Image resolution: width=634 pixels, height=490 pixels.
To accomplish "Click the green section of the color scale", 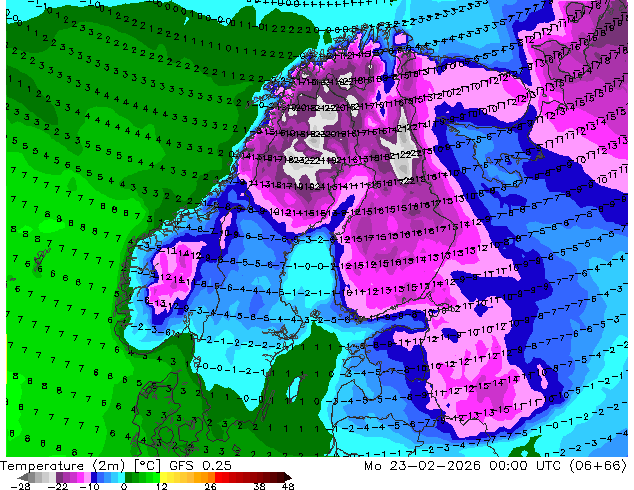I will coord(142,477).
